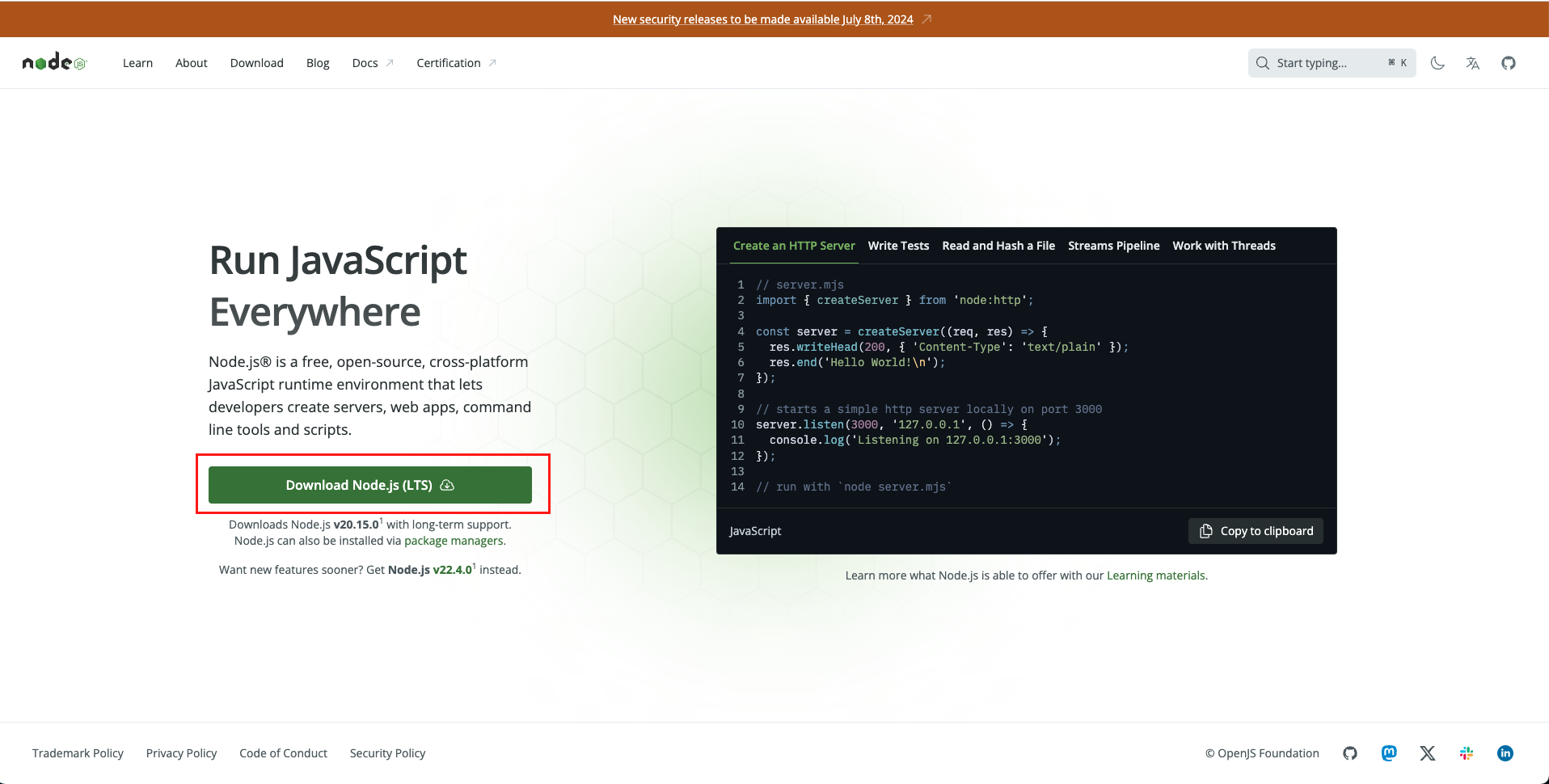
Task: Open the Docs external link
Action: click(373, 63)
